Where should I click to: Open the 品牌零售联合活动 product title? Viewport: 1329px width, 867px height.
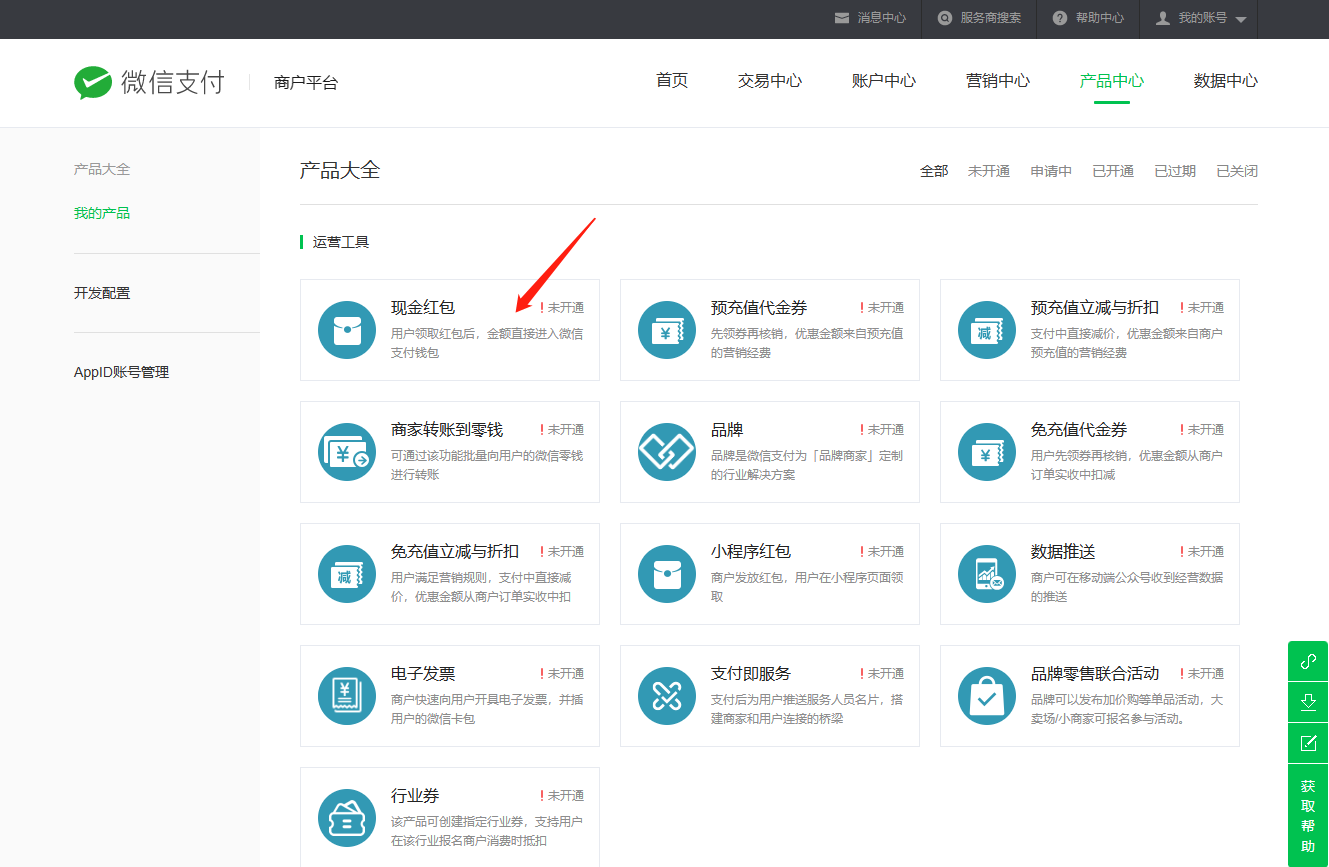point(1095,674)
